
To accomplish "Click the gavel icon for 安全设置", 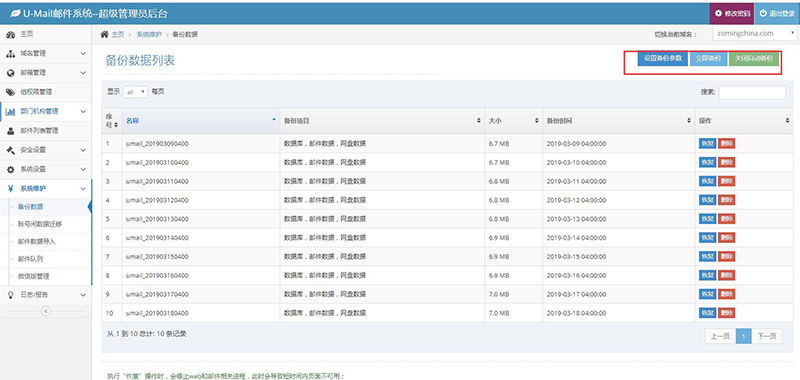I will click(10, 150).
